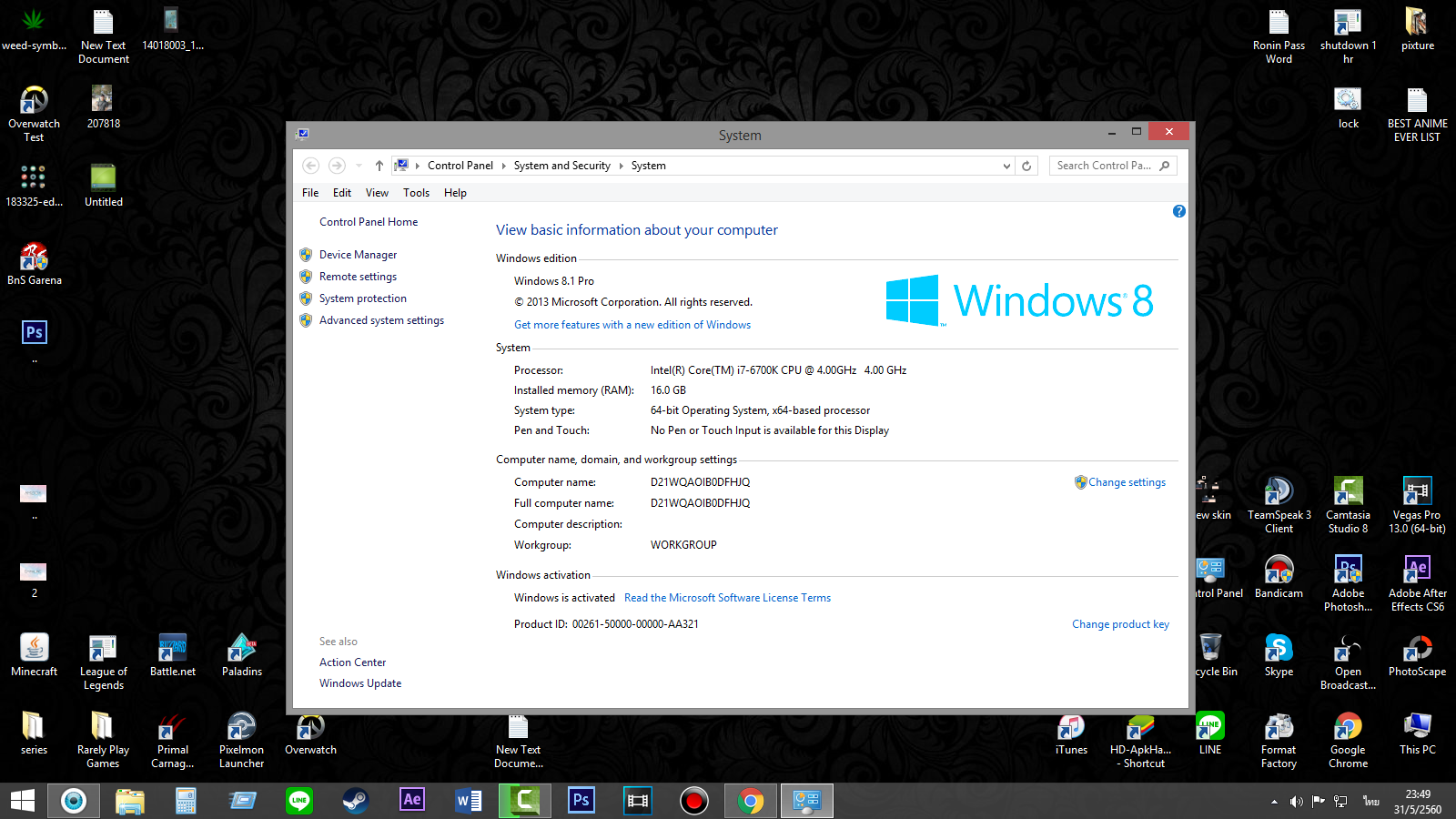The height and width of the screenshot is (819, 1456).
Task: Select Paladins desktop icon
Action: pyautogui.click(x=242, y=655)
